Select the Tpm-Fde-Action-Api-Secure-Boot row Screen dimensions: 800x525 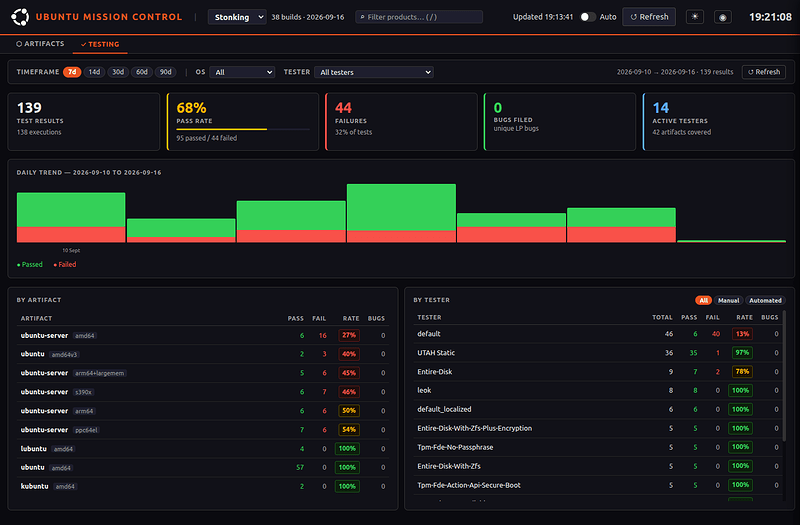[x=597, y=485]
